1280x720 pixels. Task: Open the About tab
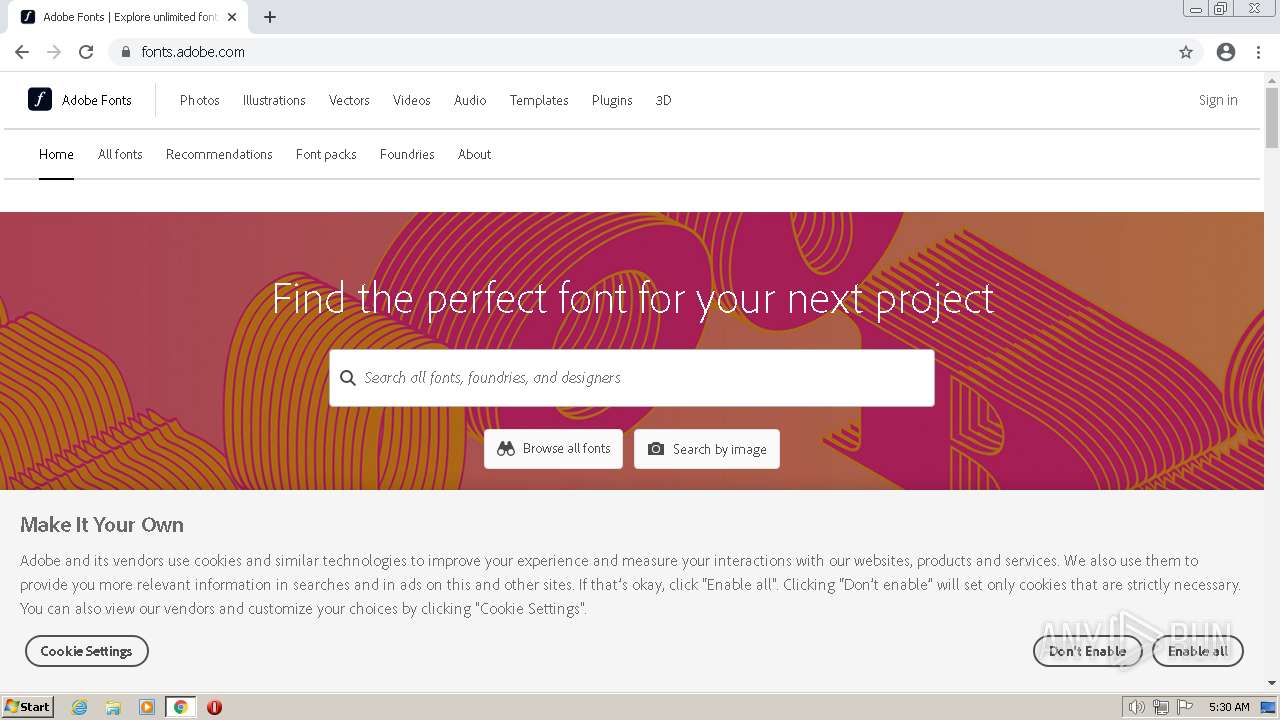coord(474,154)
